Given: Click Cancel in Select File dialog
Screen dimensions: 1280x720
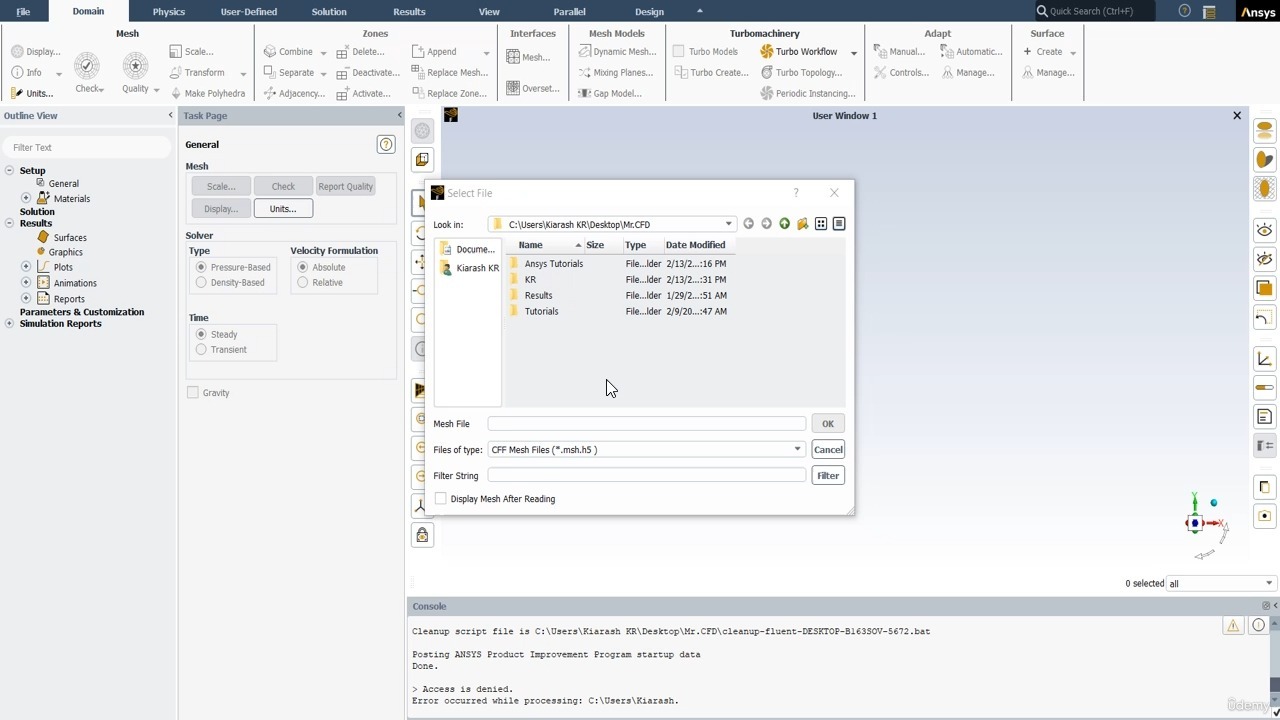Looking at the screenshot, I should (828, 449).
